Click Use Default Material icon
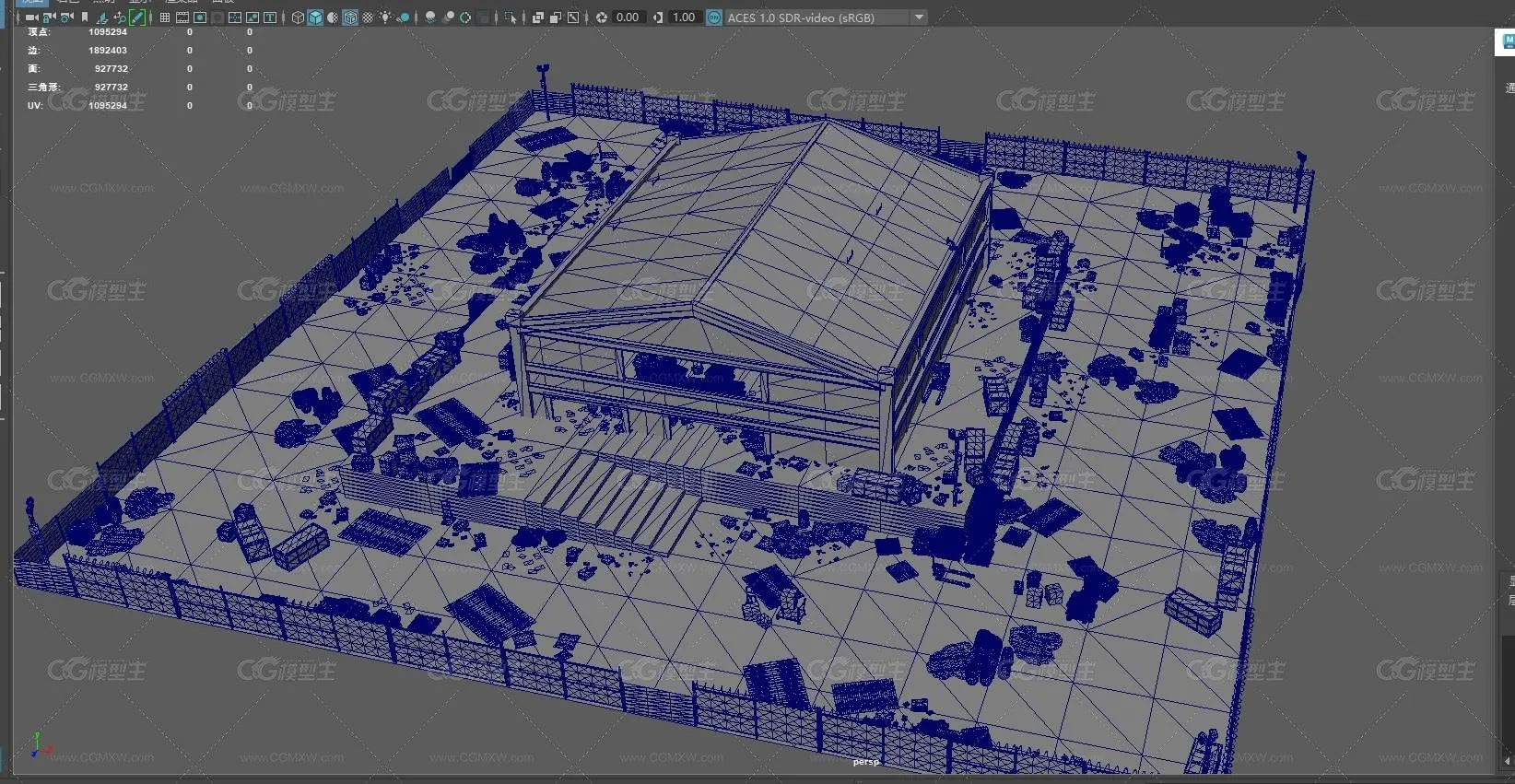Viewport: 1515px width, 784px height. coord(333,18)
